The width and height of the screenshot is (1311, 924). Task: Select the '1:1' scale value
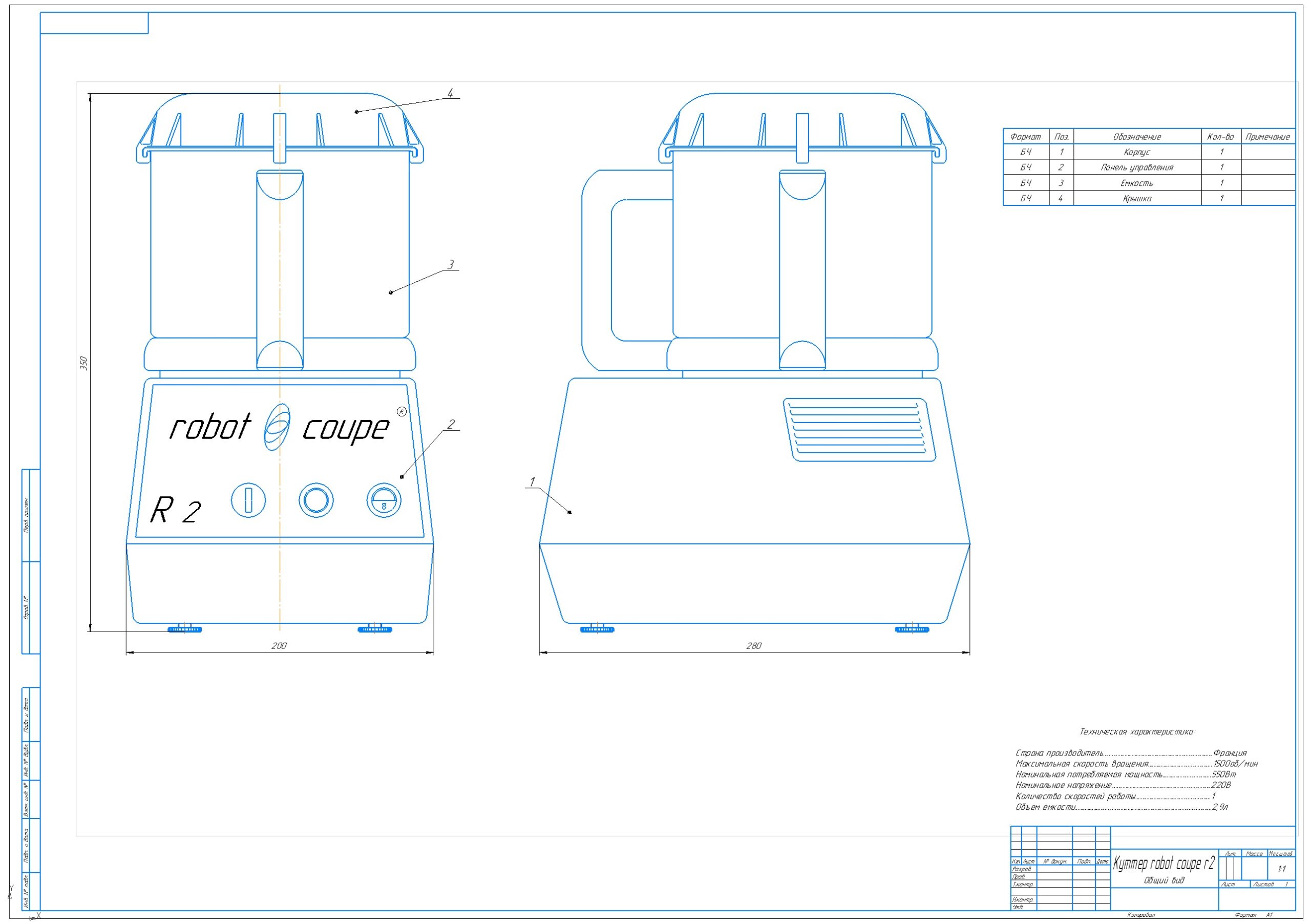pyautogui.click(x=1281, y=869)
